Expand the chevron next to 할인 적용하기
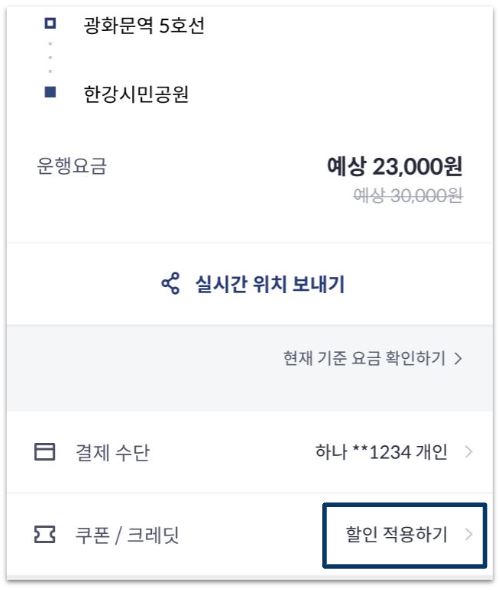The image size is (501, 590). coord(469,534)
